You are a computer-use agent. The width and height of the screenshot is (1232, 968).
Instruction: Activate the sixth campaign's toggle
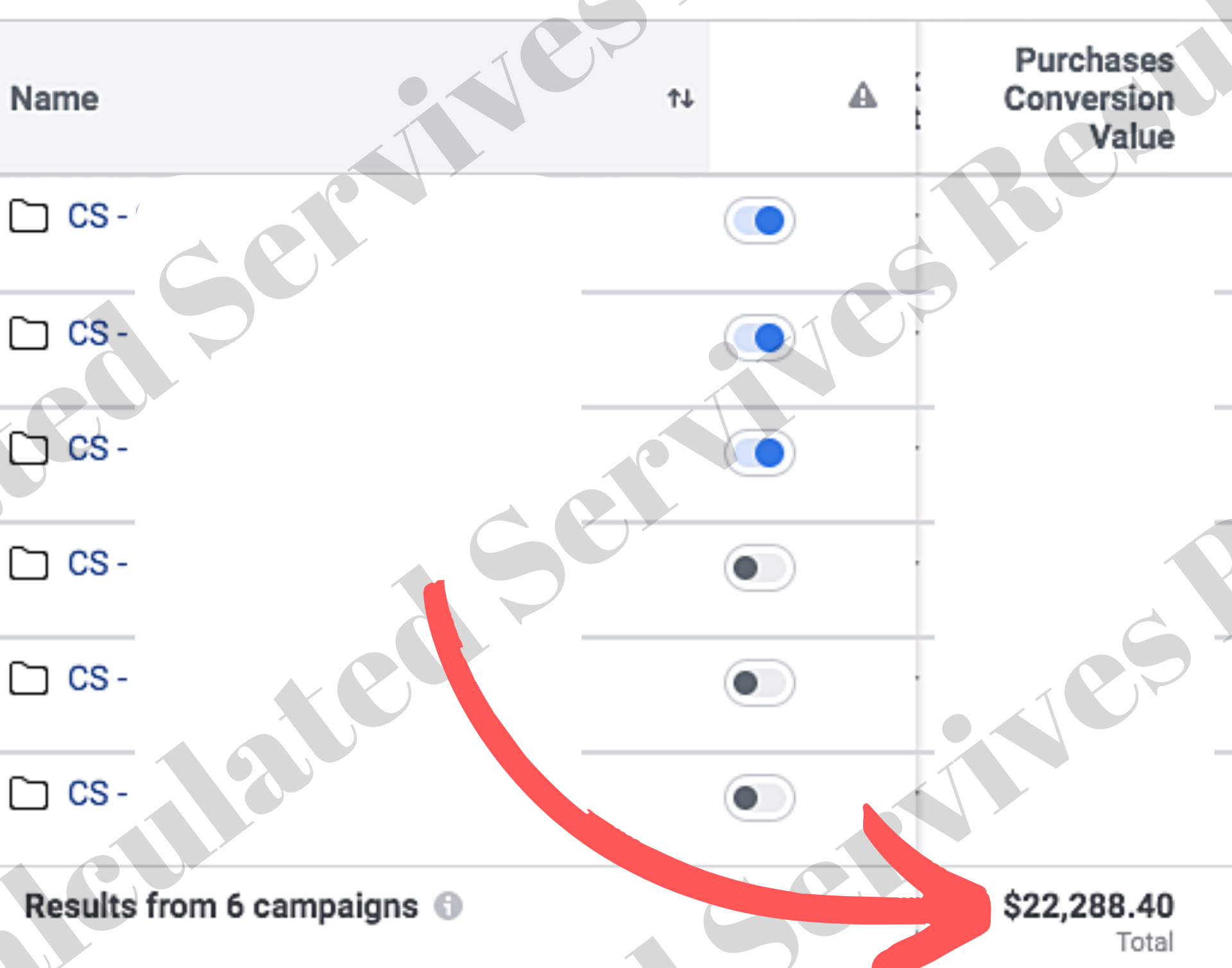759,798
